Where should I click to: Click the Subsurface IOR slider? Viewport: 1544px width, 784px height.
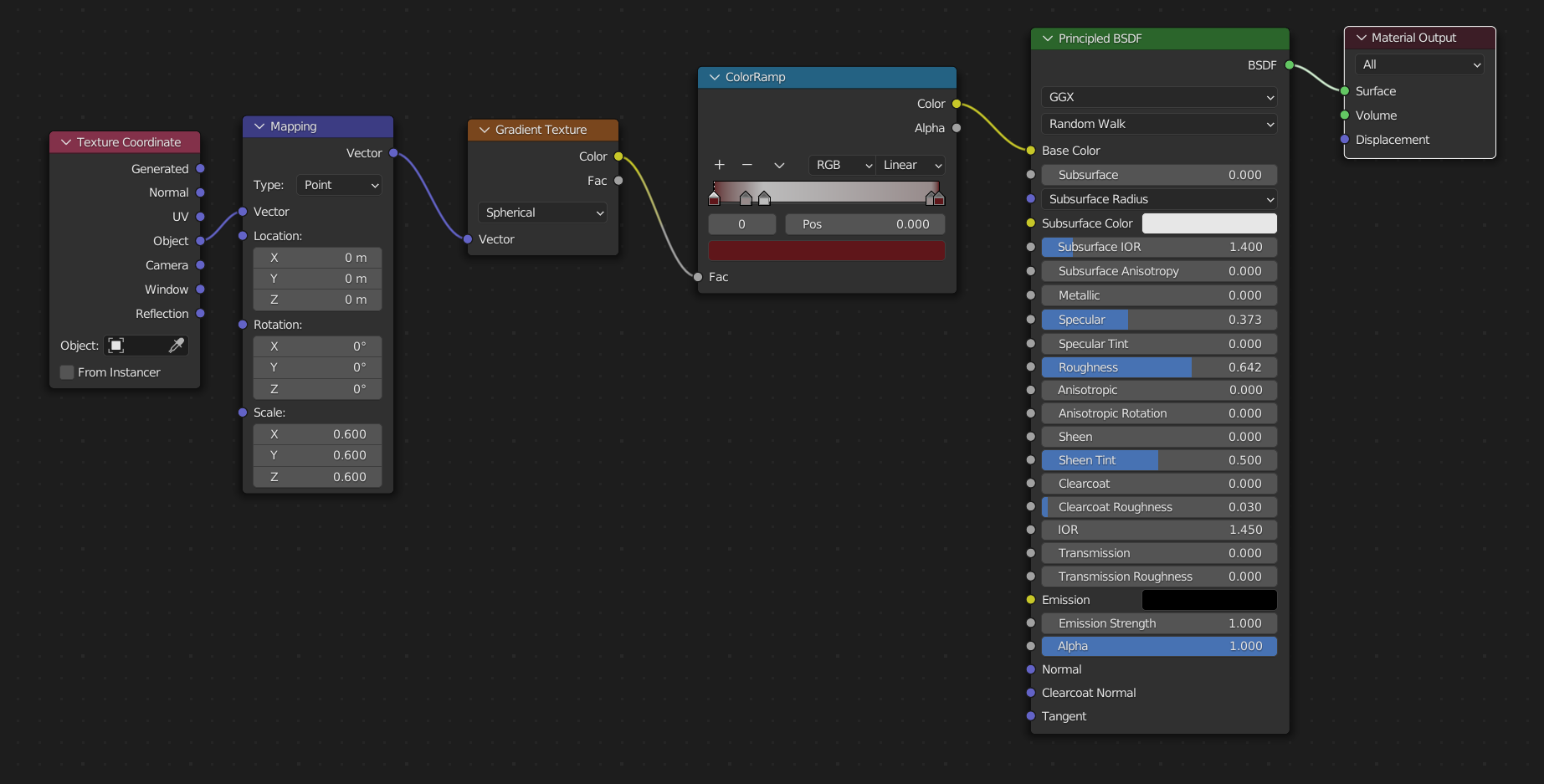tap(1159, 247)
